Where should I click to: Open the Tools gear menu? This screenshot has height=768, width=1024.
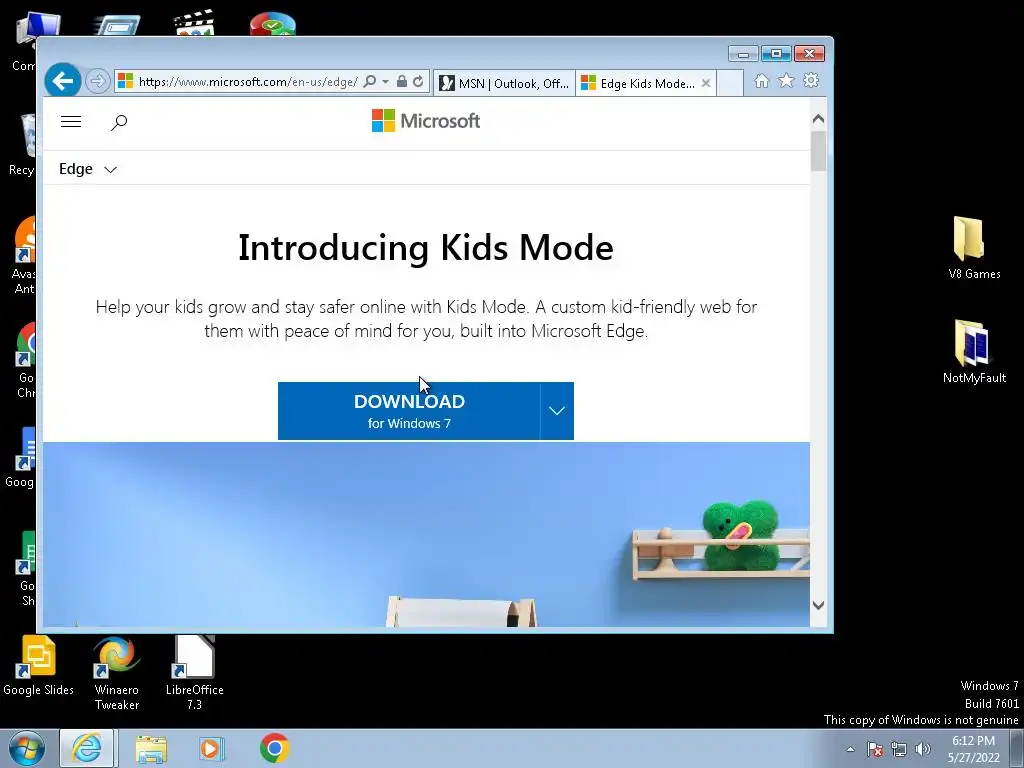[811, 80]
